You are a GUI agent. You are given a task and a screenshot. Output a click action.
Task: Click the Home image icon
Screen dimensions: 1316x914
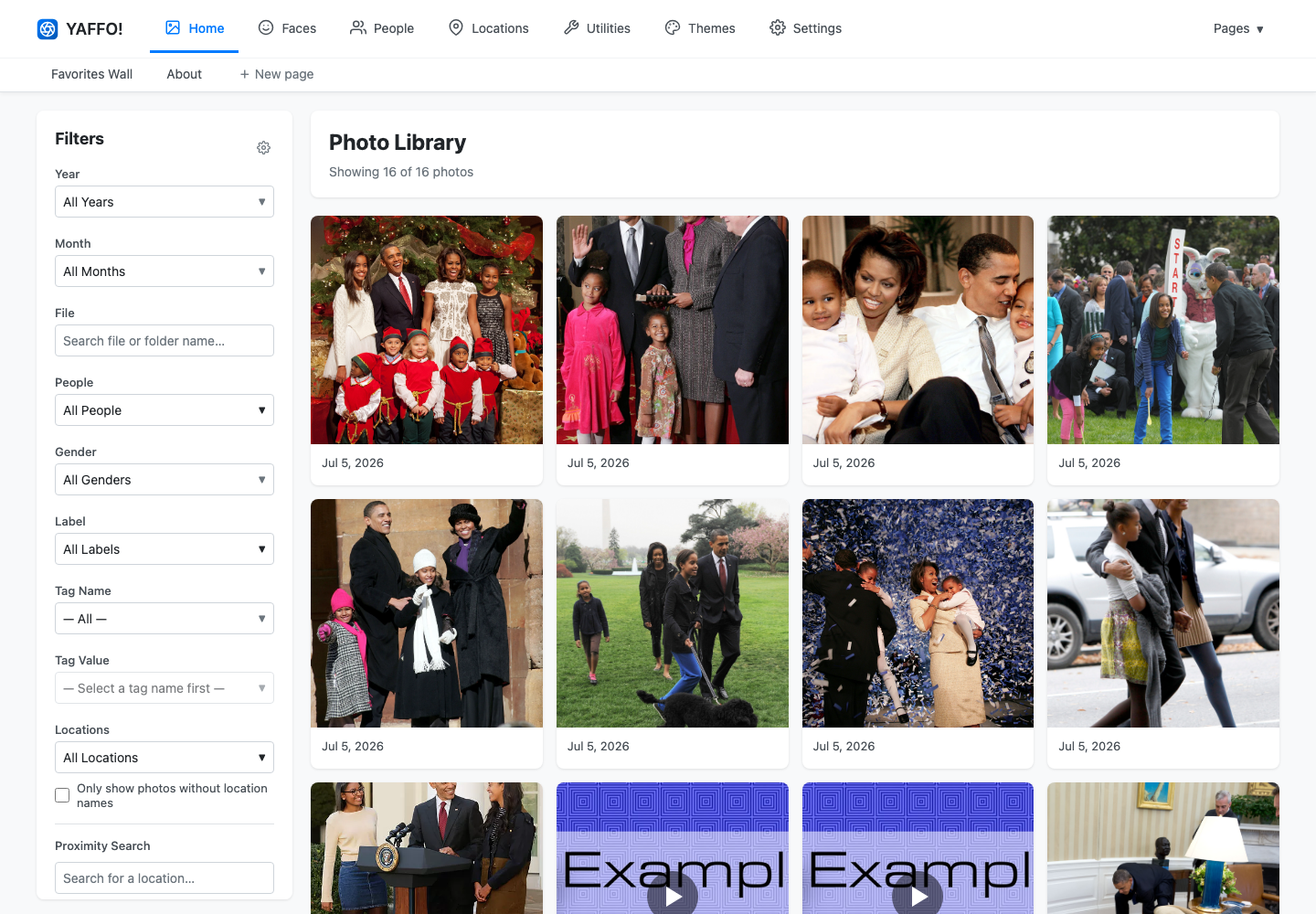173,27
